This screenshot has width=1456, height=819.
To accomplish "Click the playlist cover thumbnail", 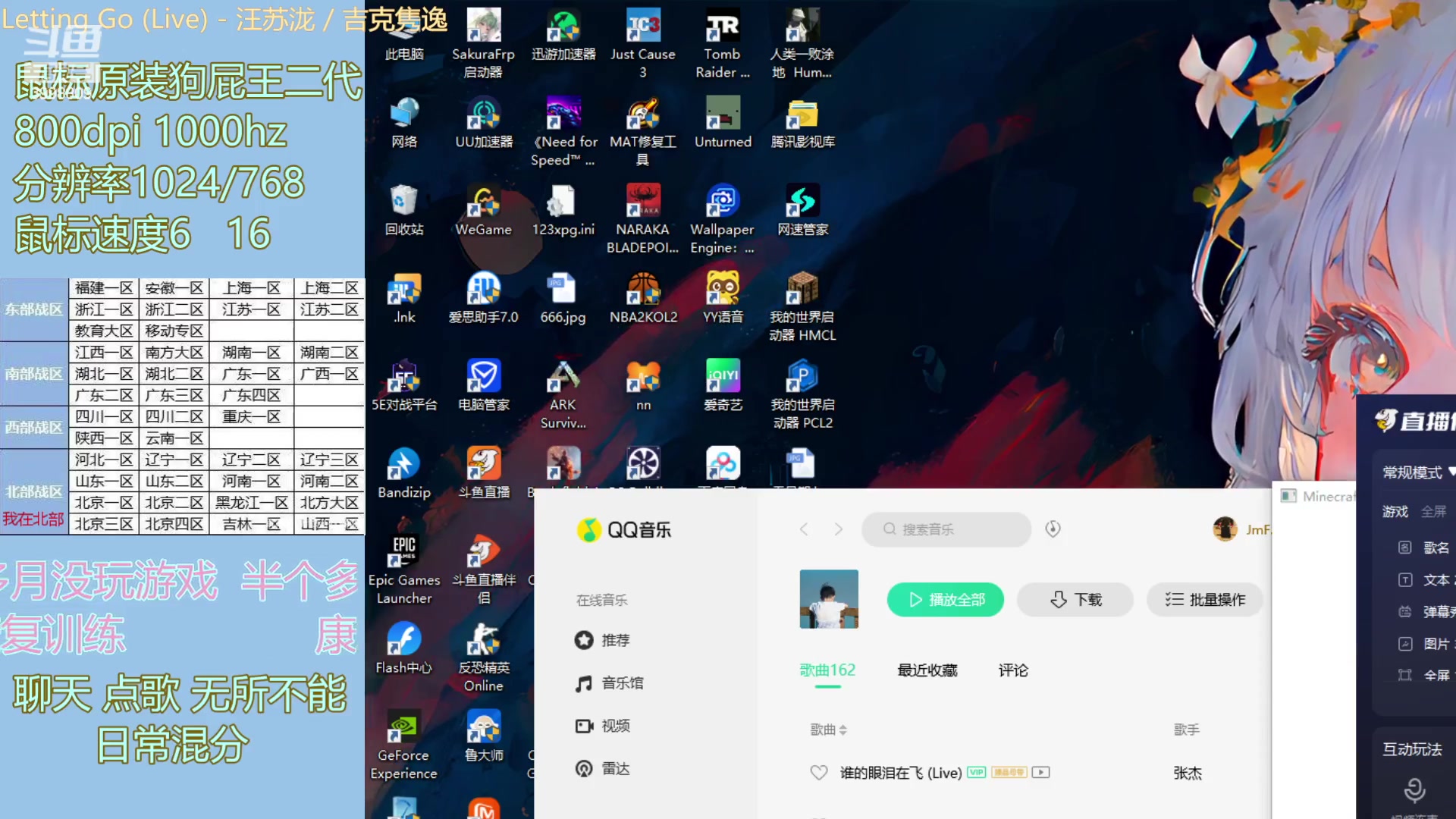I will coord(829,599).
